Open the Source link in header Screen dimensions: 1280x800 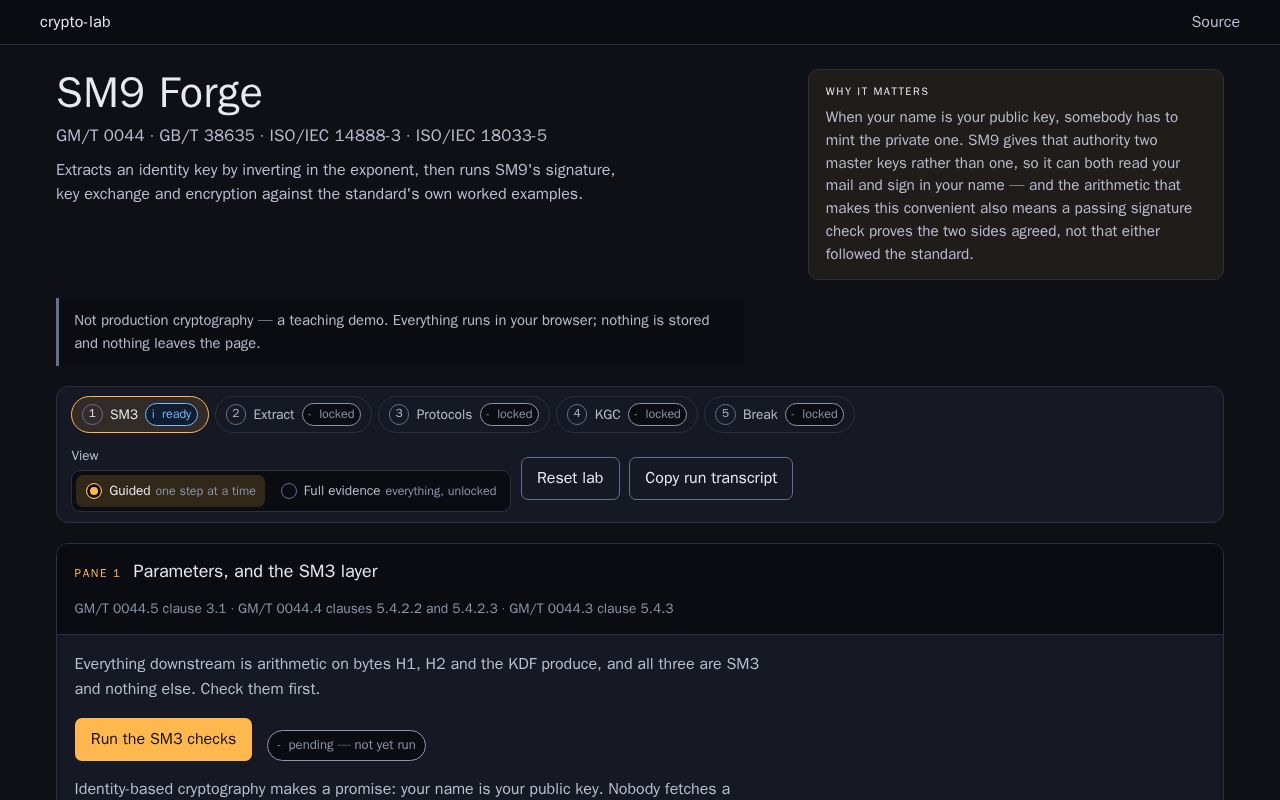[1215, 22]
